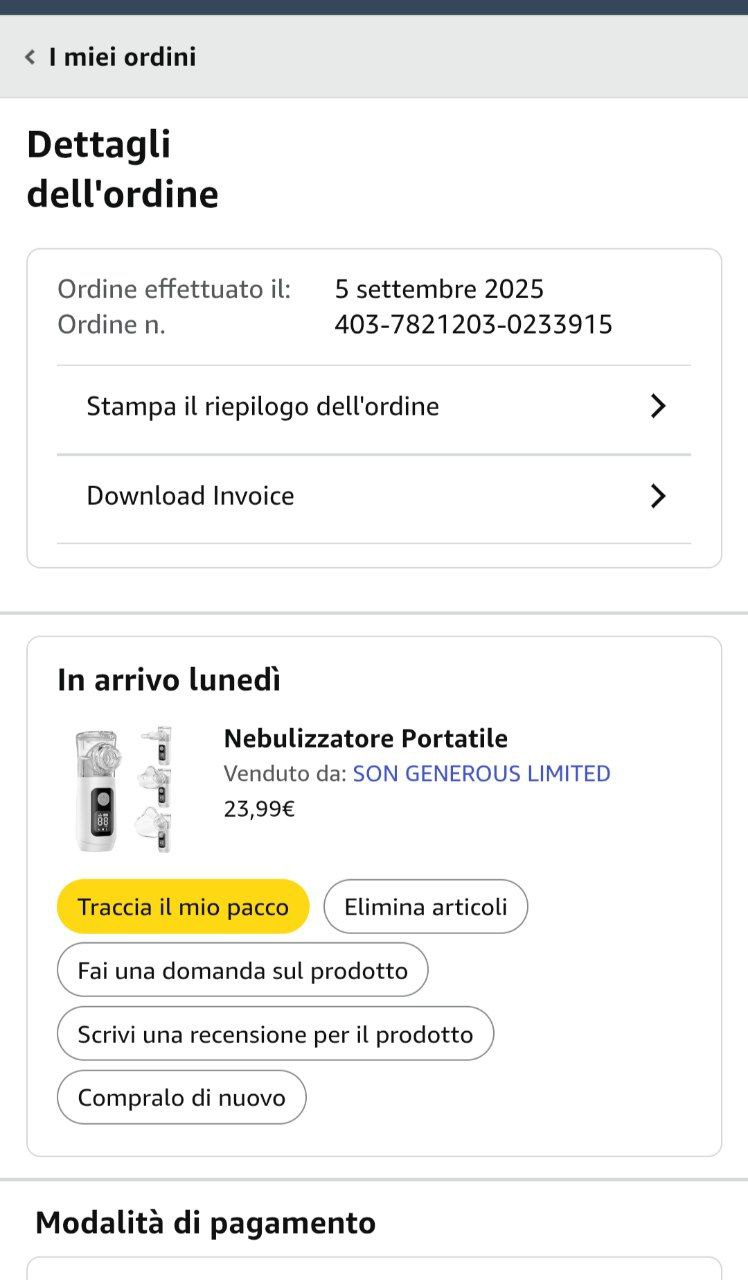Click the order date 5 settembre 2025
Viewport: 748px width, 1280px height.
click(x=439, y=289)
